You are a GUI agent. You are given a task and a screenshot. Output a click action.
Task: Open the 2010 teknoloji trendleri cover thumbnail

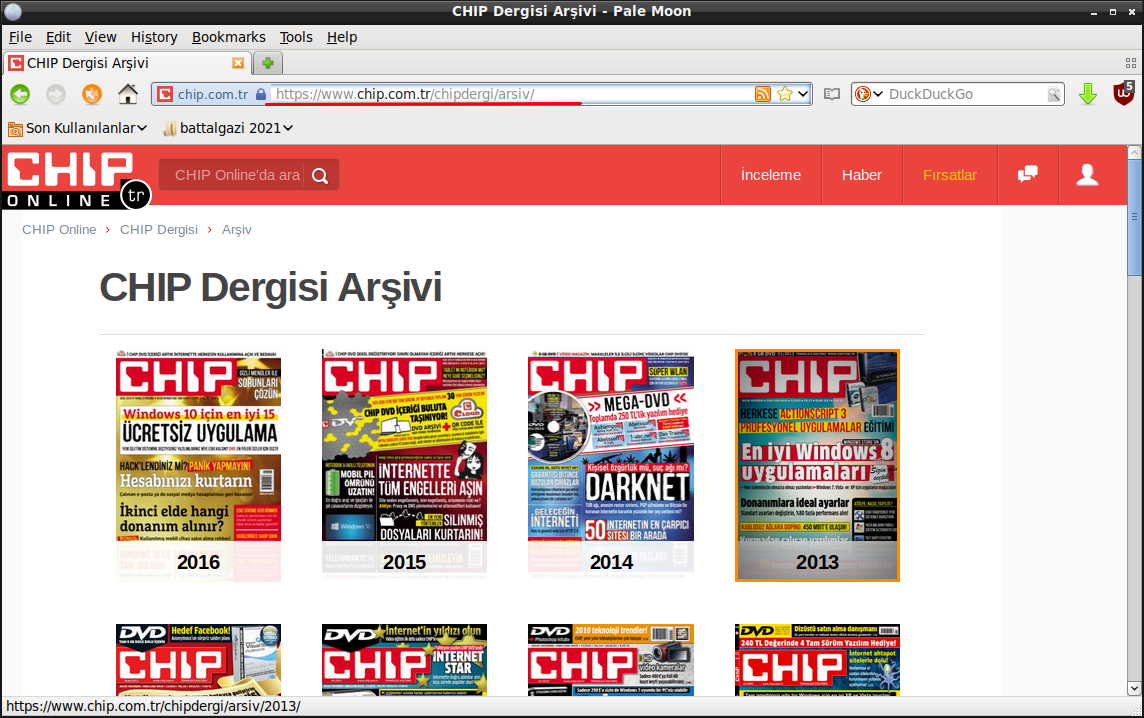(611, 660)
